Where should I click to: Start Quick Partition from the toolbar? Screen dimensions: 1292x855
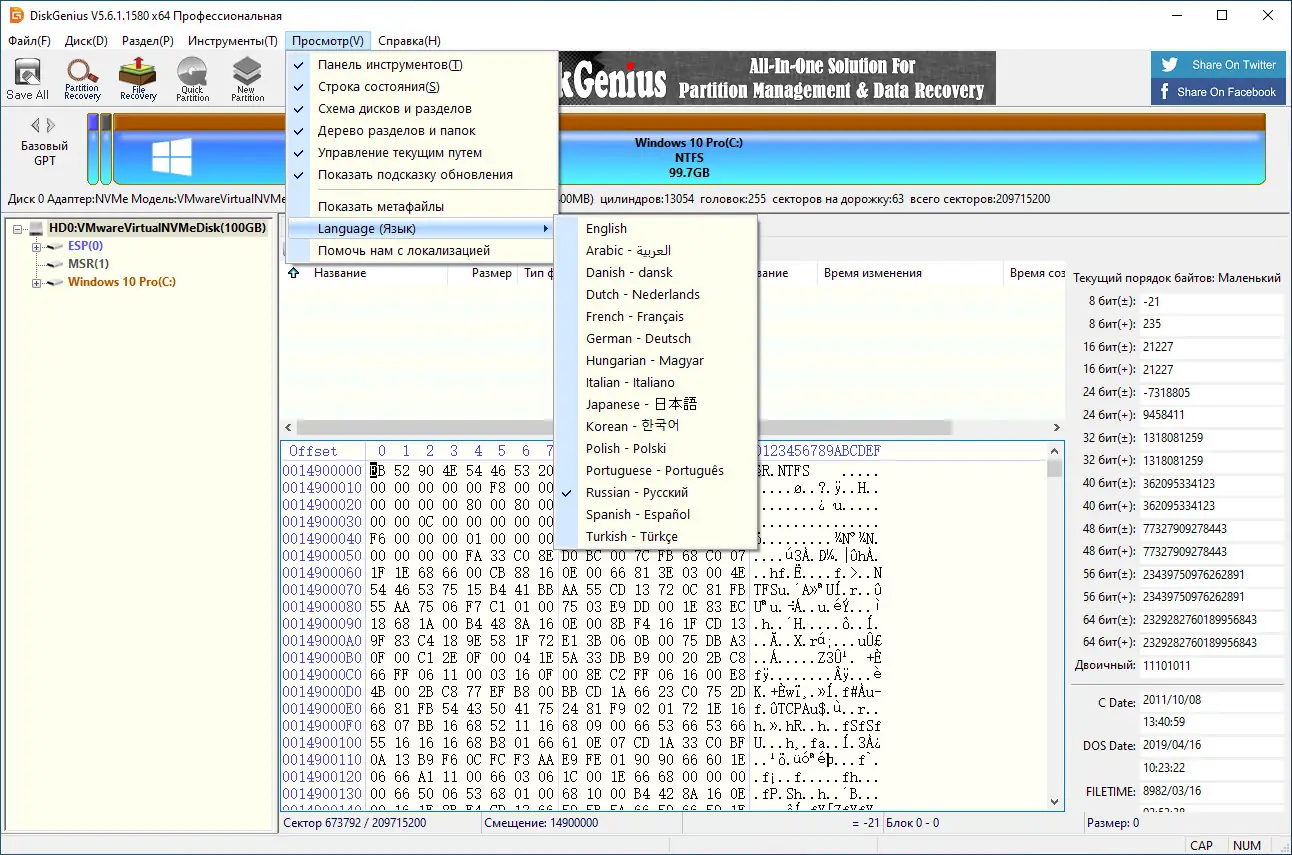(x=192, y=79)
